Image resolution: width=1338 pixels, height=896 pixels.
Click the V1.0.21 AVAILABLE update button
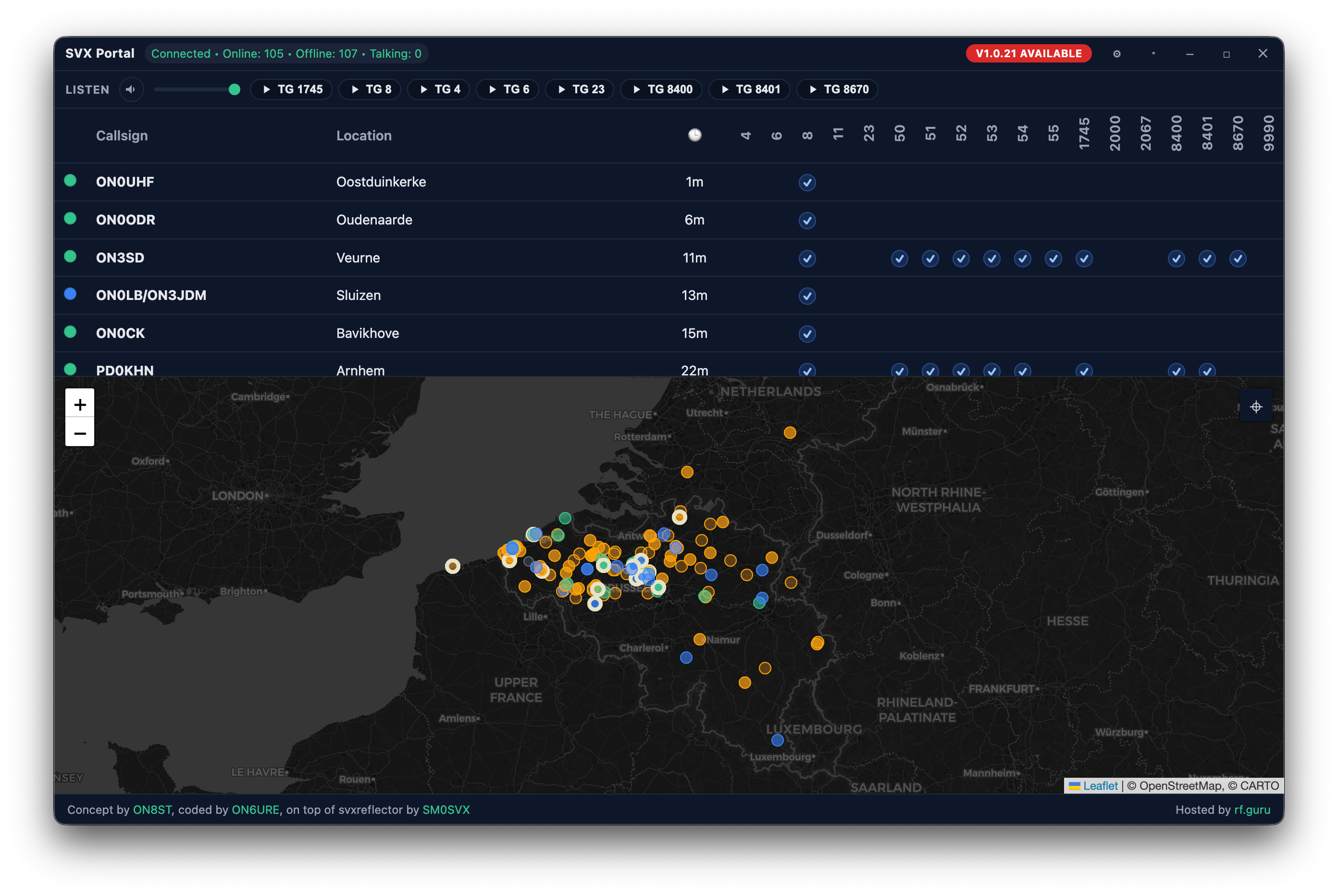[1028, 54]
